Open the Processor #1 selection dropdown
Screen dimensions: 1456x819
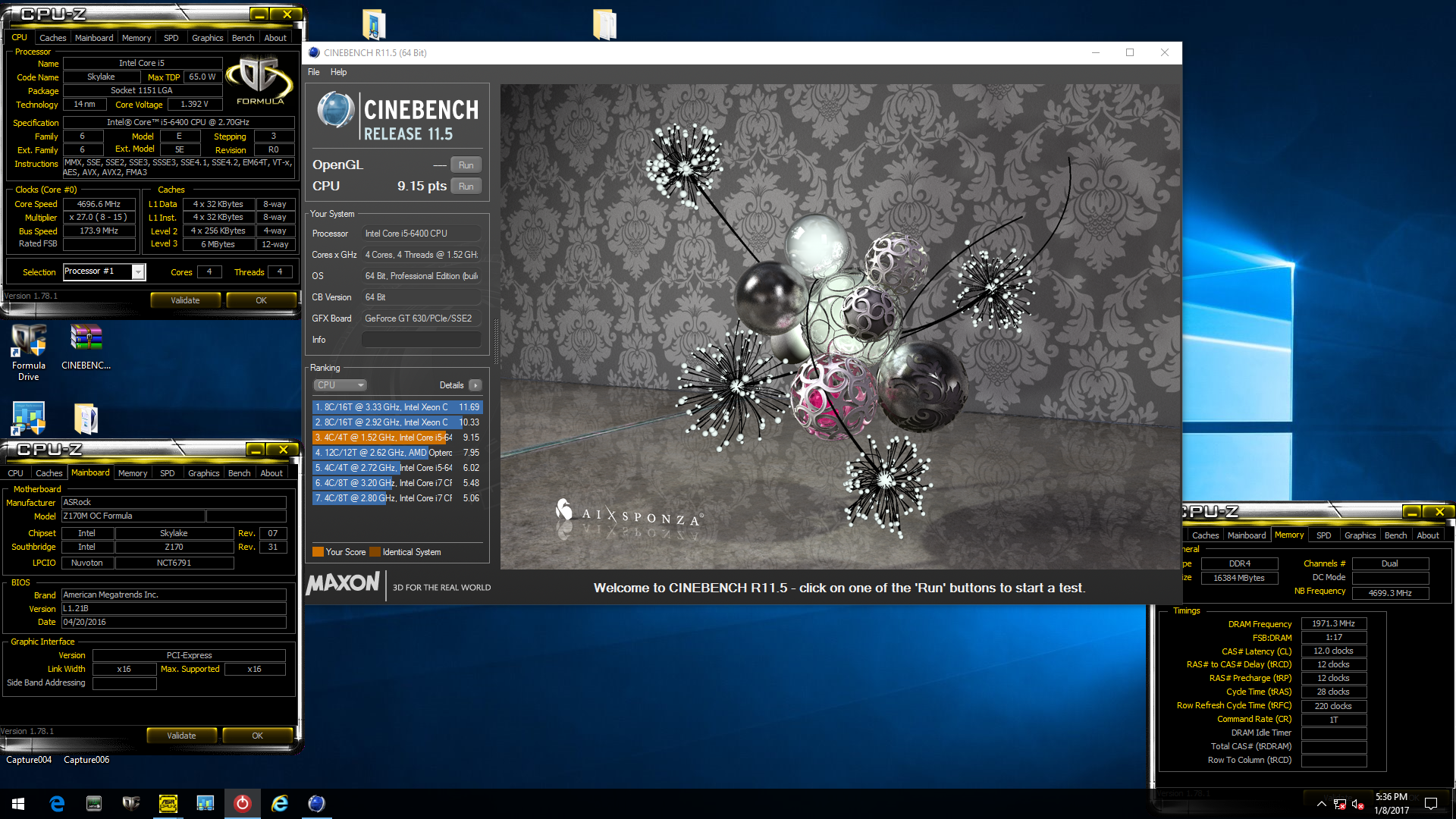click(138, 271)
